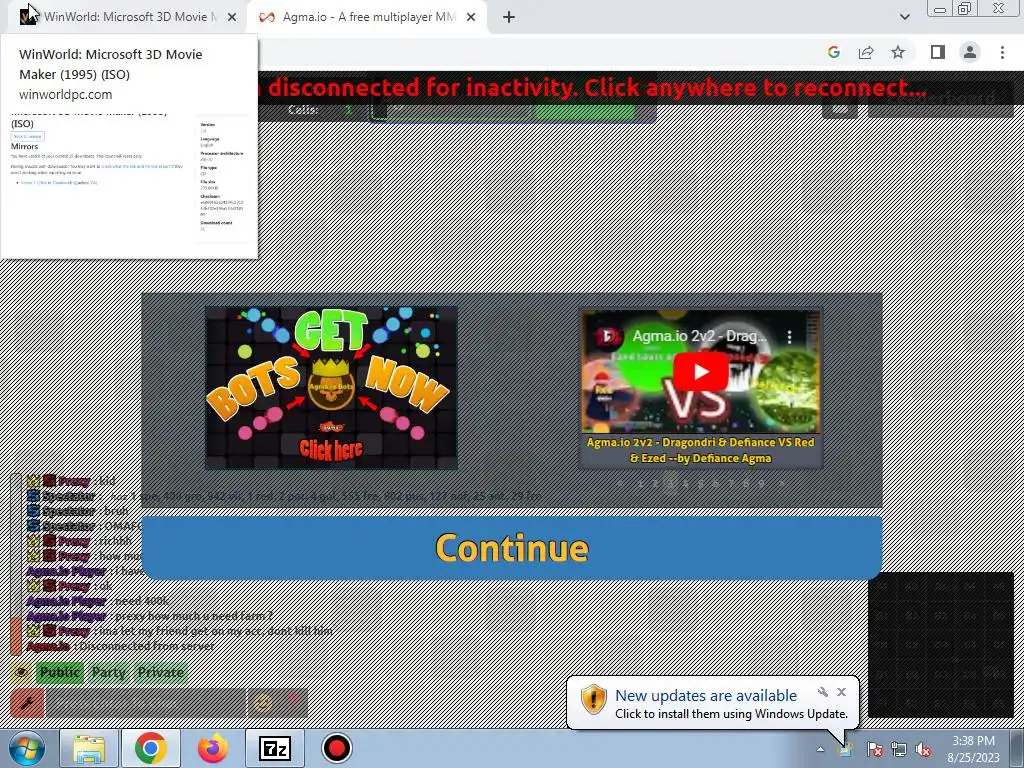Go to video page 9
The height and width of the screenshot is (768, 1024).
tap(761, 484)
